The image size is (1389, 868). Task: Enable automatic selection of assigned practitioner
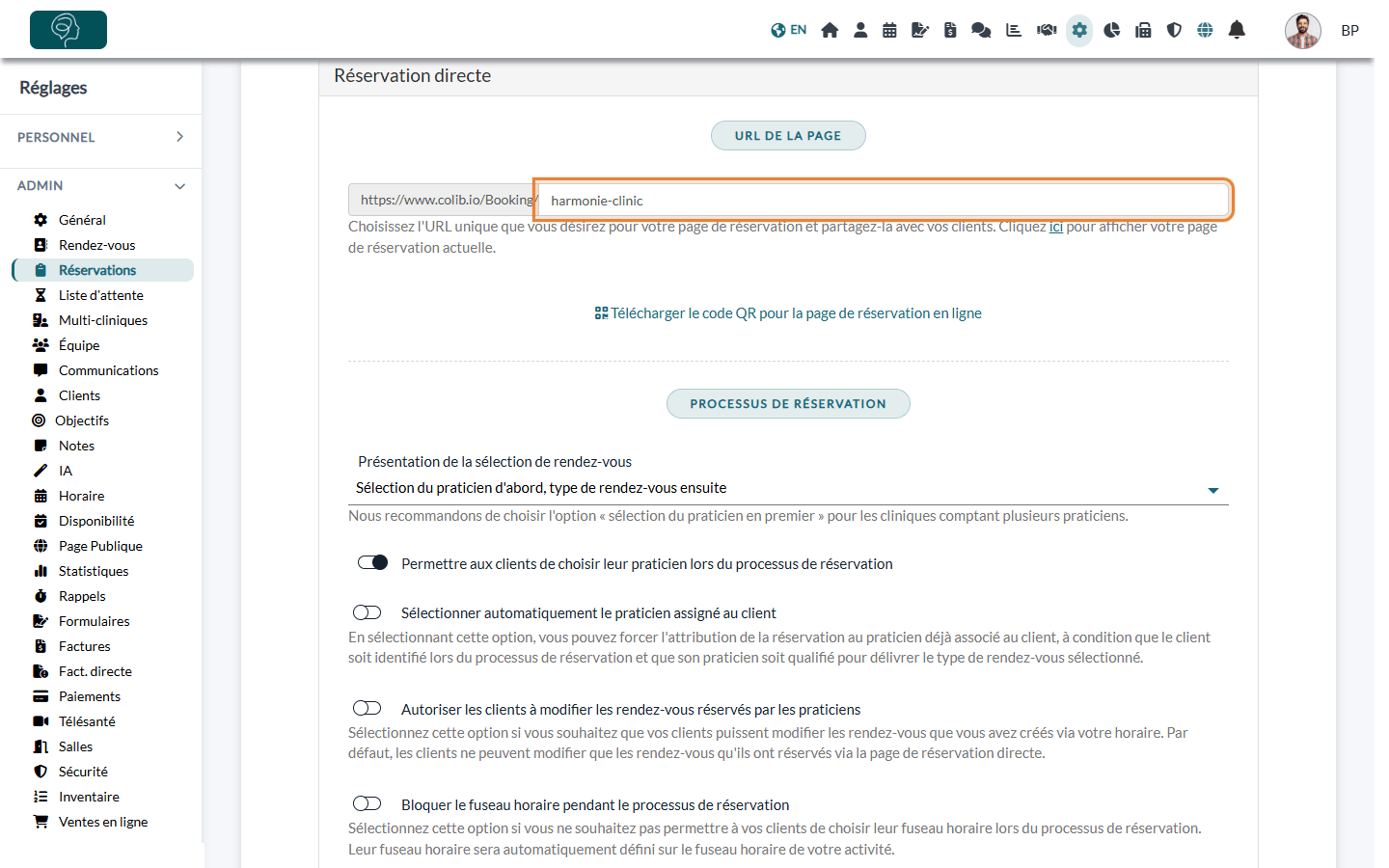click(x=368, y=612)
